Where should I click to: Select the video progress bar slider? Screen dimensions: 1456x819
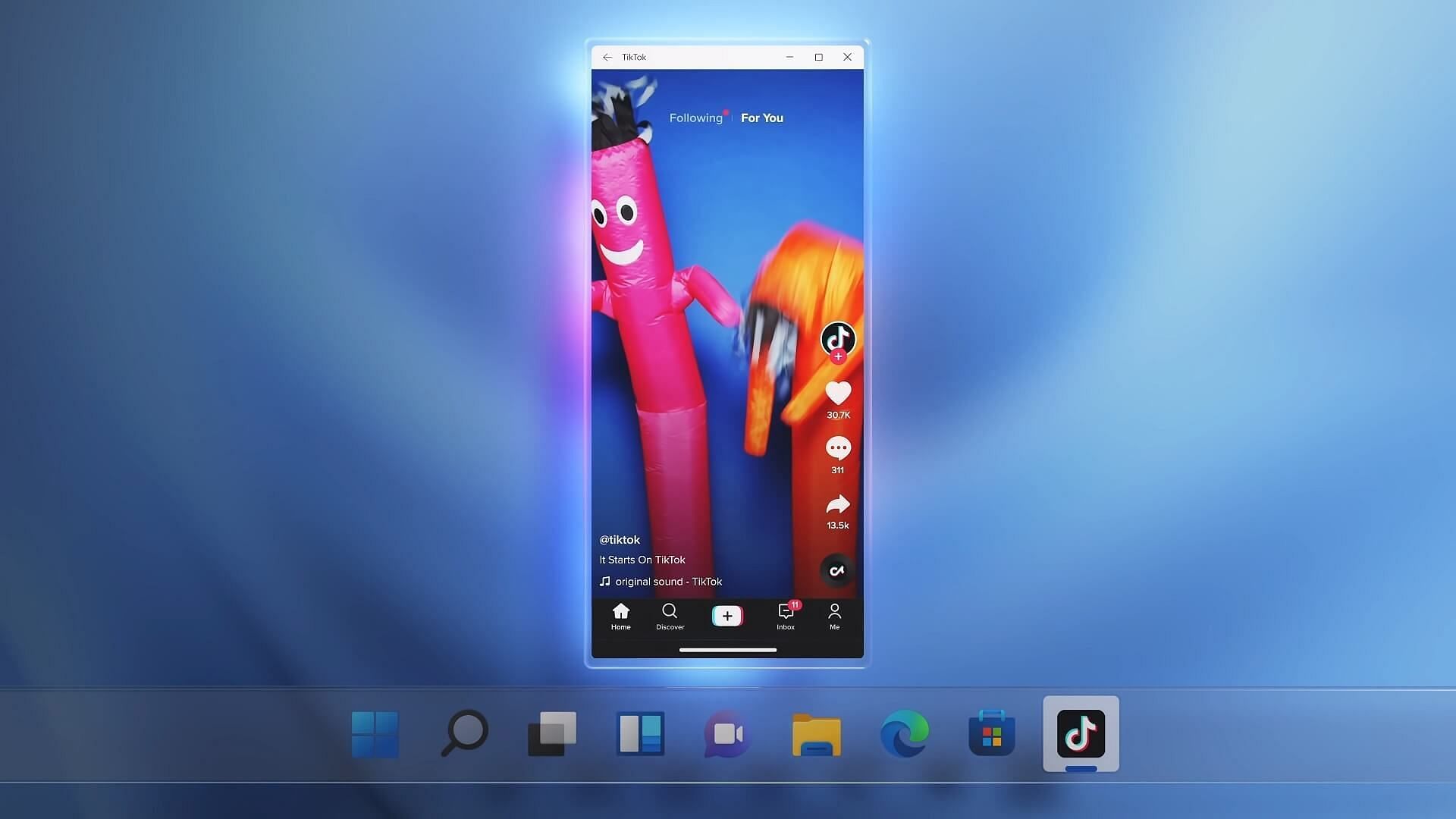pyautogui.click(x=727, y=649)
